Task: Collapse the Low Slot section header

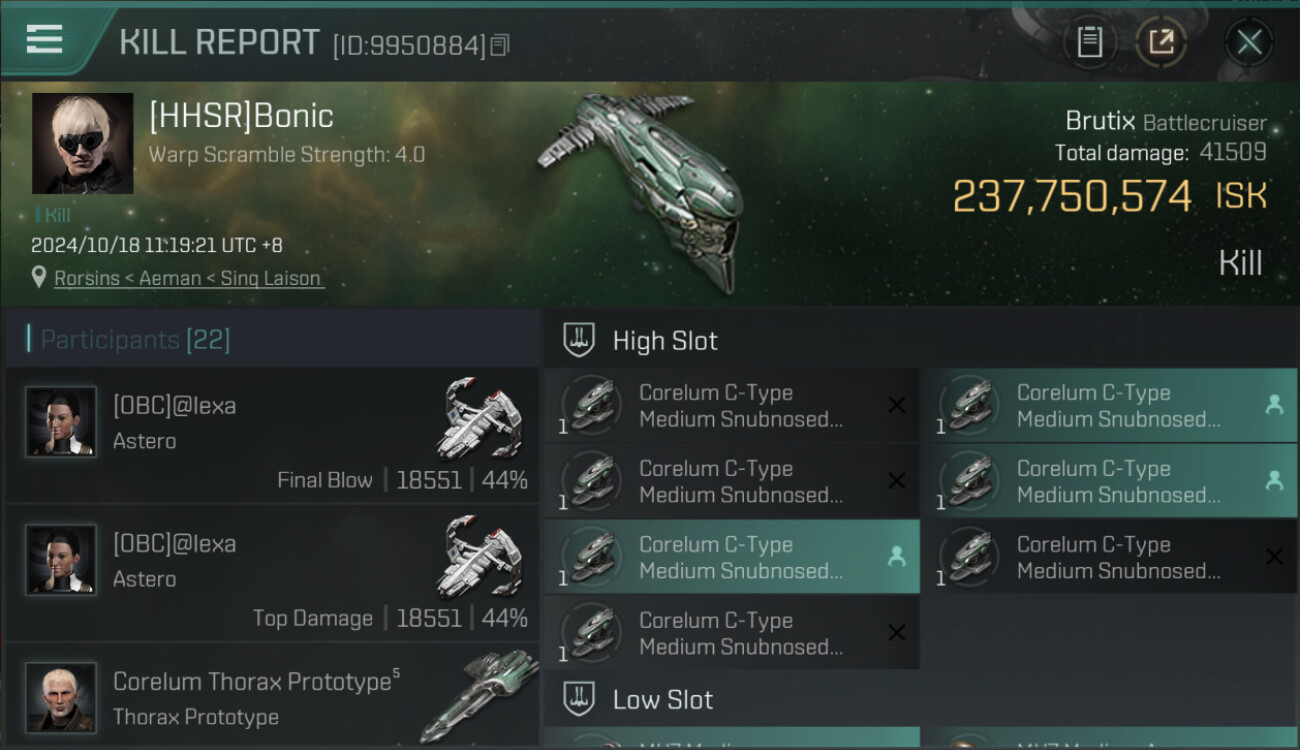Action: 663,699
